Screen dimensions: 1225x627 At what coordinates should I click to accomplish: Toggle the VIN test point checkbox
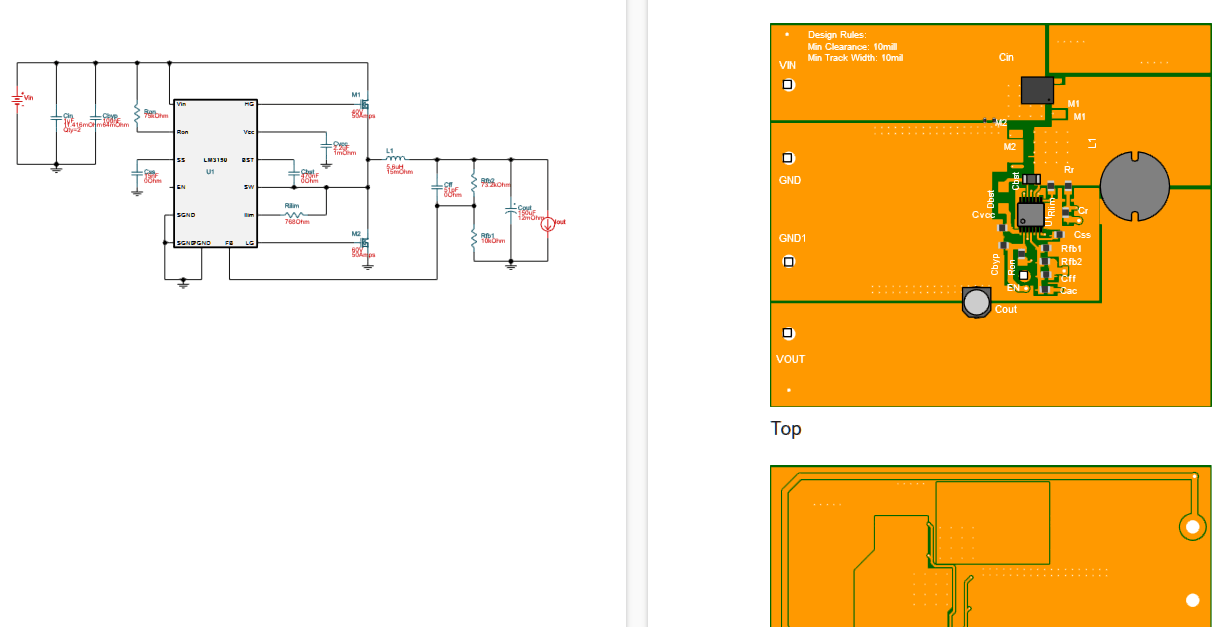pos(788,85)
